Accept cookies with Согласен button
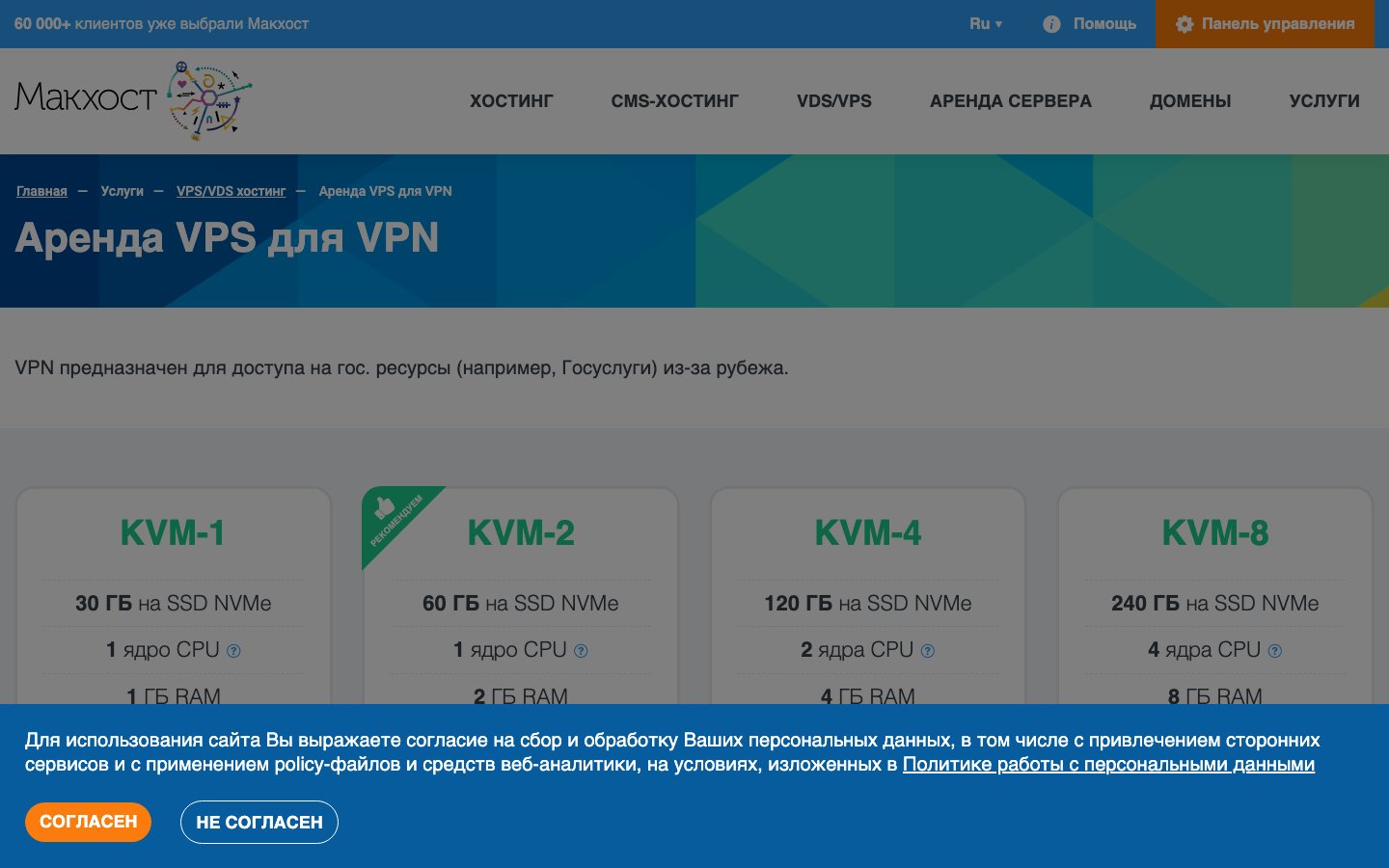The width and height of the screenshot is (1389, 868). click(88, 822)
